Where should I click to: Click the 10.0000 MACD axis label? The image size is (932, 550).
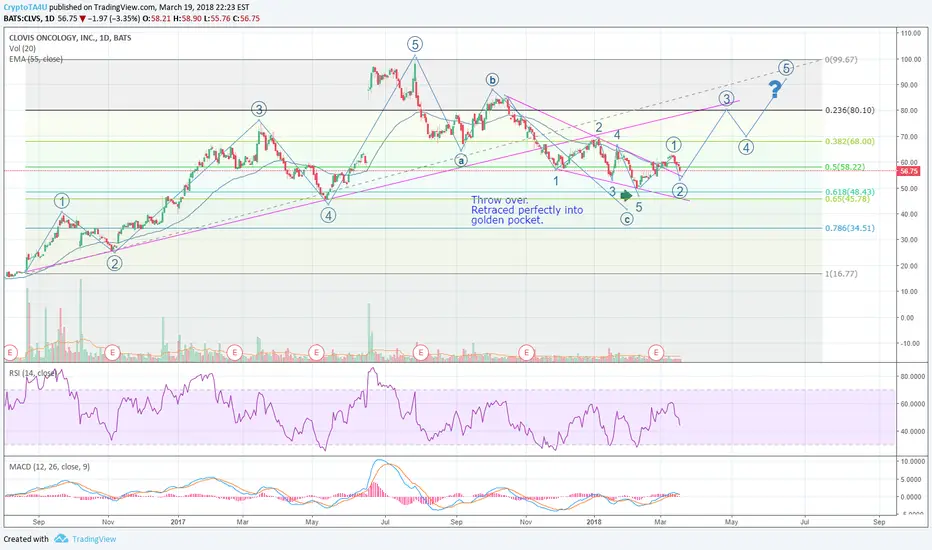pyautogui.click(x=912, y=461)
